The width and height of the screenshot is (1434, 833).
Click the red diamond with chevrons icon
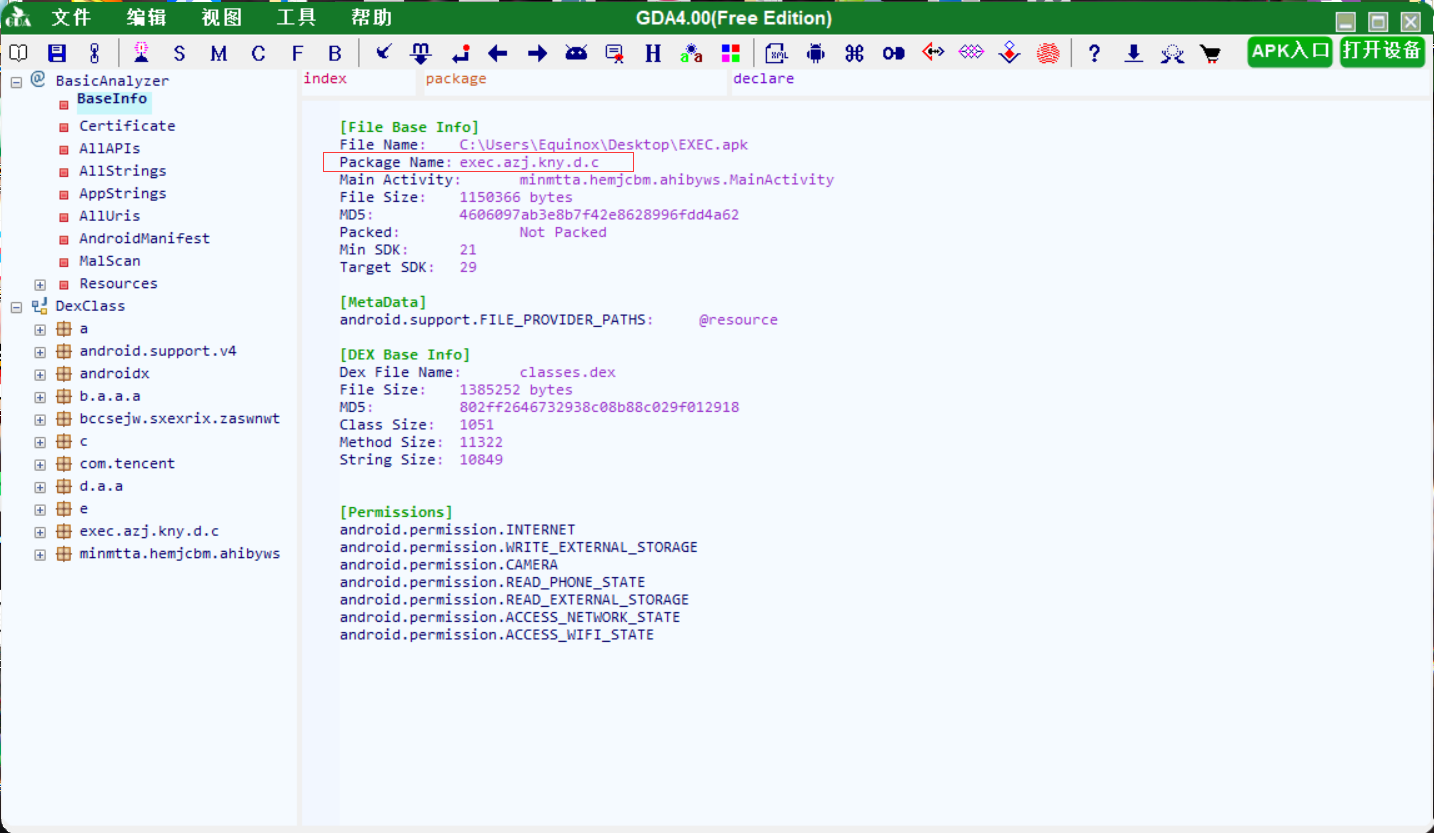point(1010,53)
